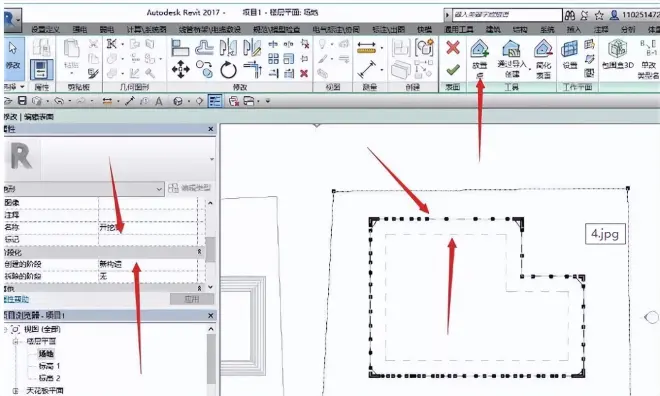660x396 pixels.
Task: Open the 插入 ribbon tab
Action: pos(574,29)
